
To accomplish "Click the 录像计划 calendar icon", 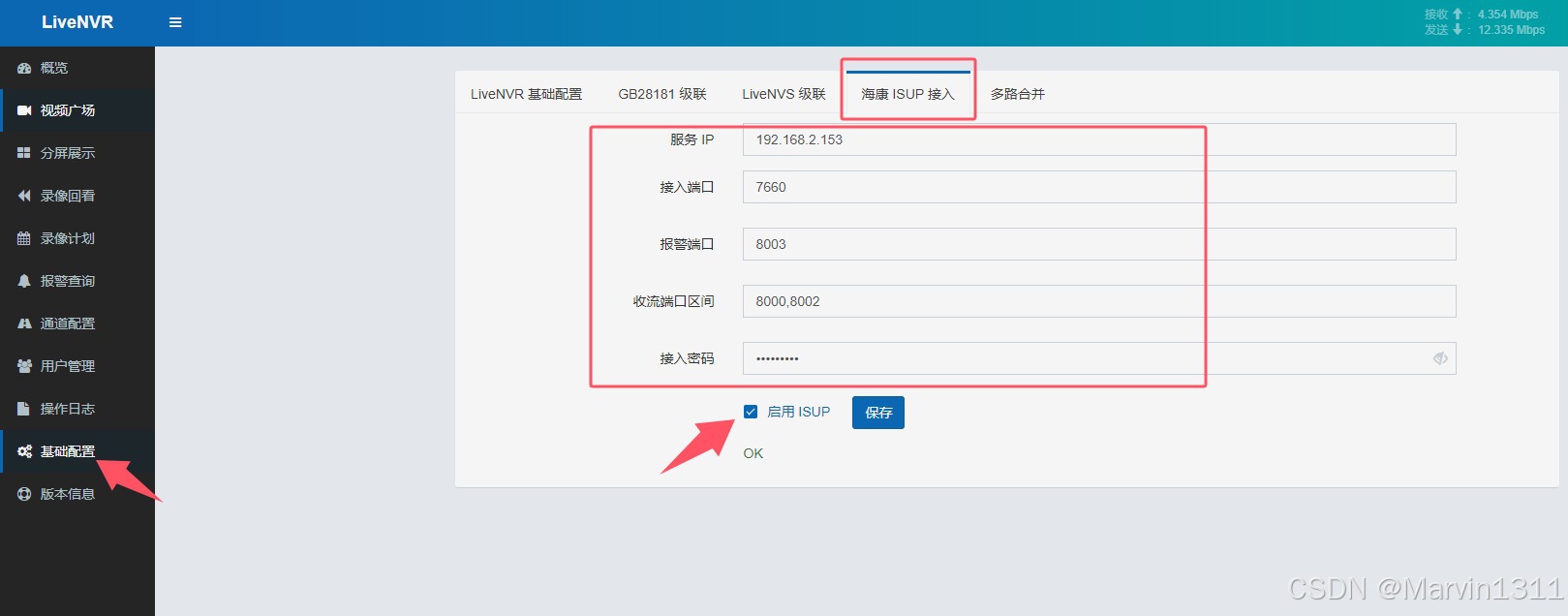I will point(24,238).
